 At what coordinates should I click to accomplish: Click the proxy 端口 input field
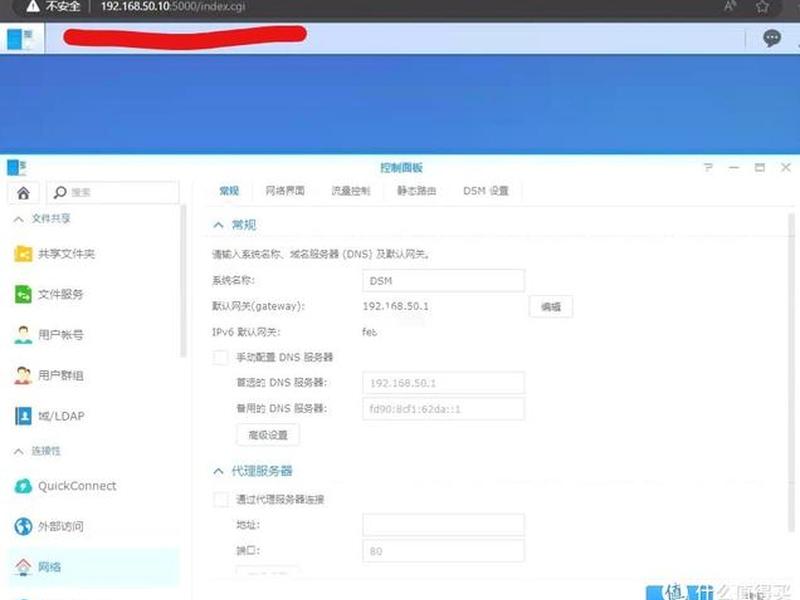(443, 551)
